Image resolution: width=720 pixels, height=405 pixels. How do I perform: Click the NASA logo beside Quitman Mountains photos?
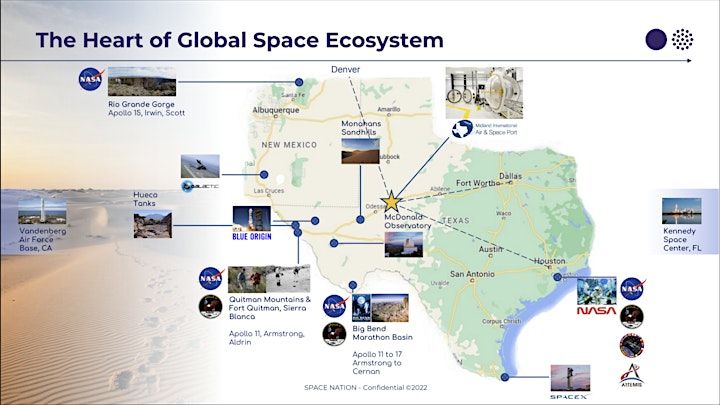(210, 277)
